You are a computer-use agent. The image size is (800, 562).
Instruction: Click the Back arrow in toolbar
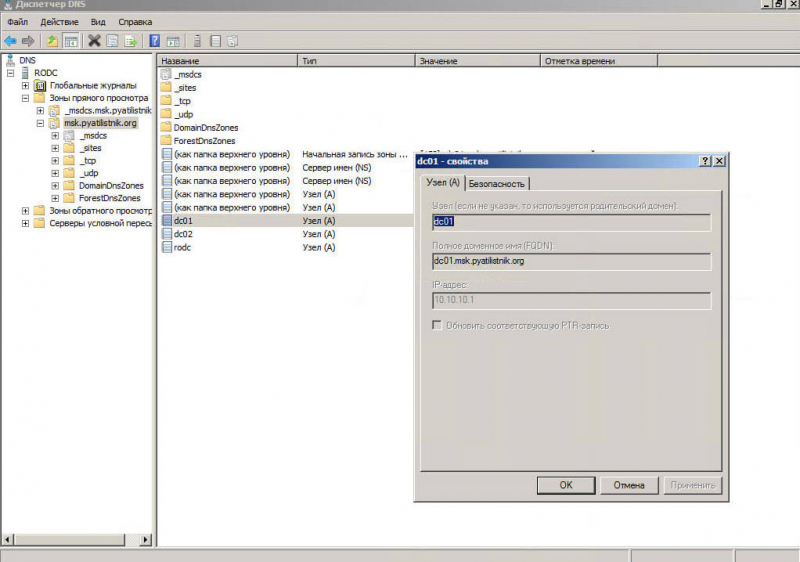10,41
